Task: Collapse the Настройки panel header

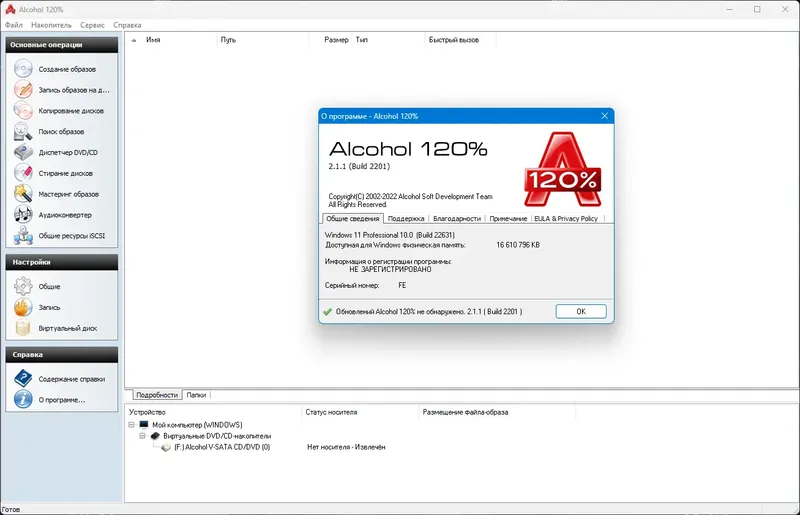Action: click(x=62, y=262)
